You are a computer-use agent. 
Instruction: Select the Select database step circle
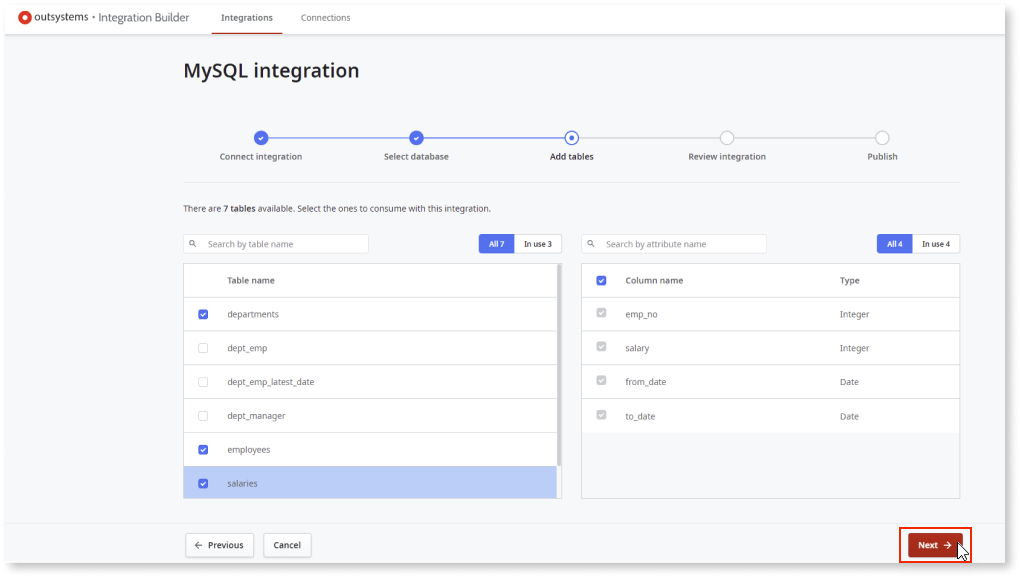416,138
